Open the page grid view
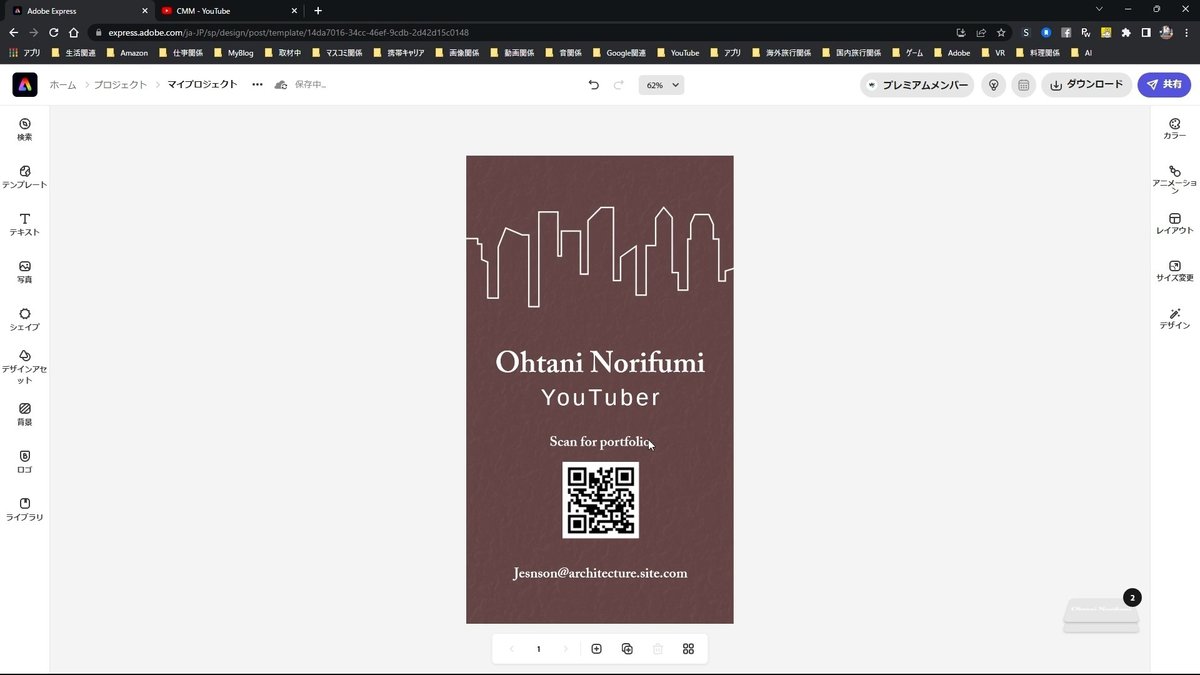This screenshot has width=1200, height=675. tap(688, 649)
